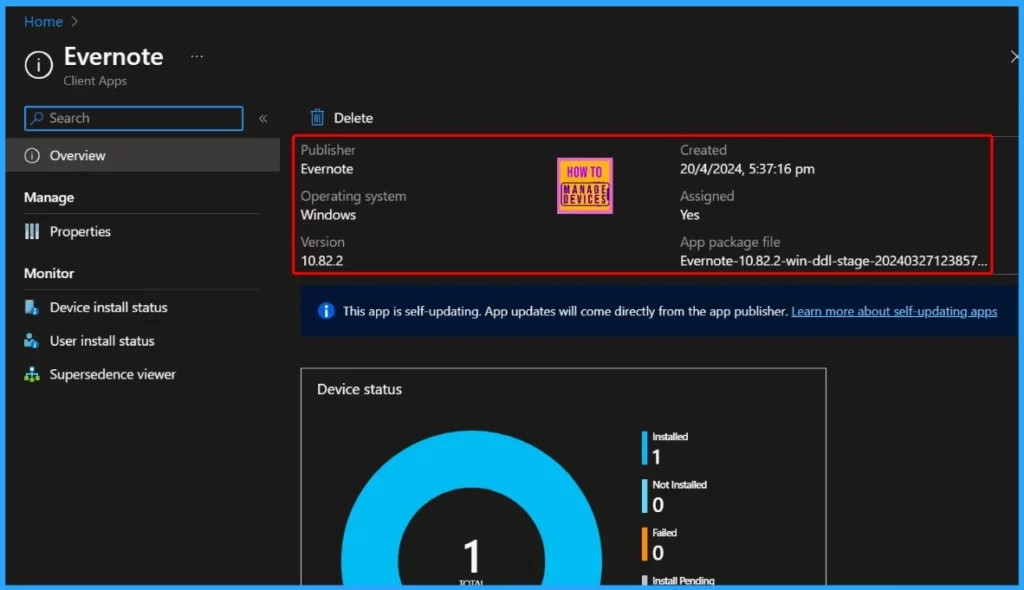Click the breadcrumb chevron after Home
The width and height of the screenshot is (1024, 590).
pos(74,22)
